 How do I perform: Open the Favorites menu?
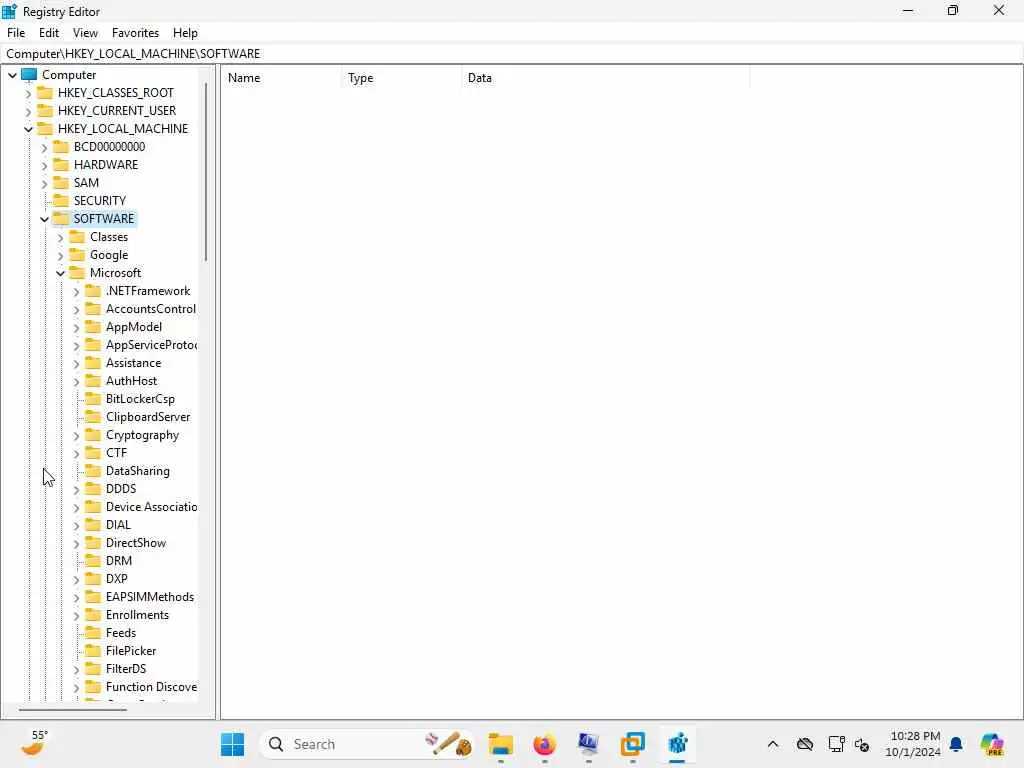tap(135, 33)
